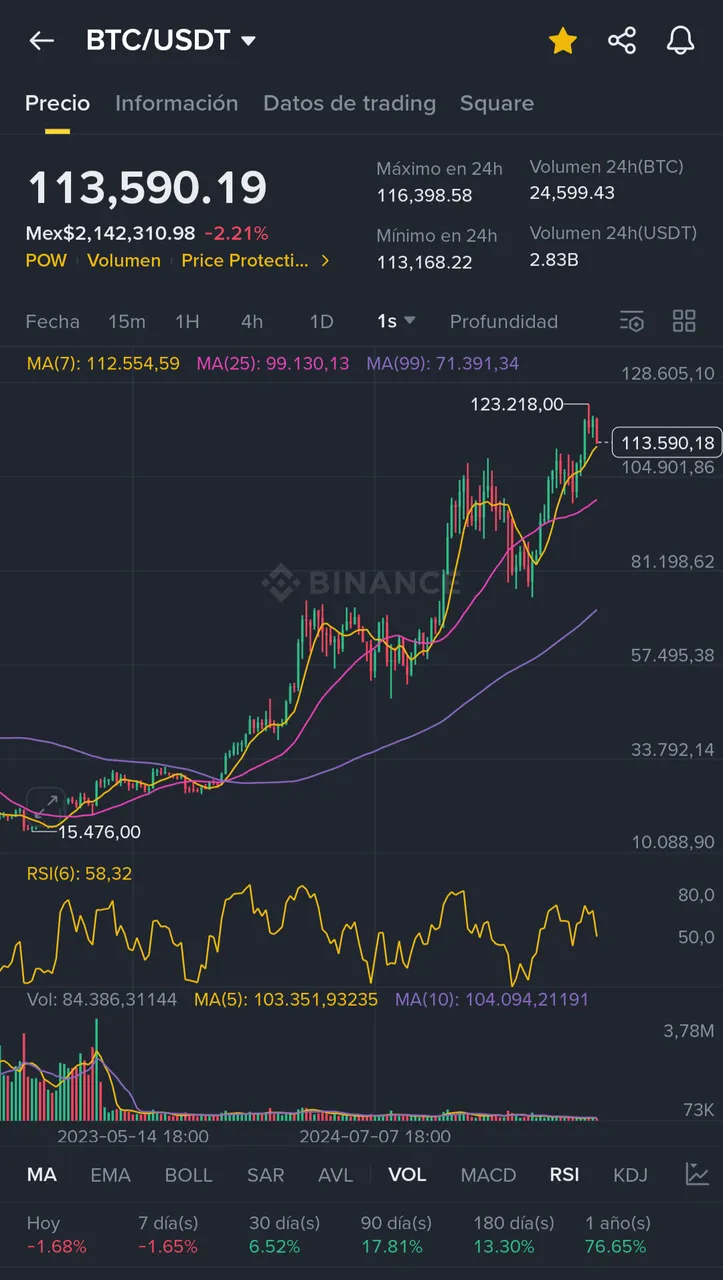Tap the MA(99) value label
Viewport: 723px width, 1280px height.
[x=443, y=364]
